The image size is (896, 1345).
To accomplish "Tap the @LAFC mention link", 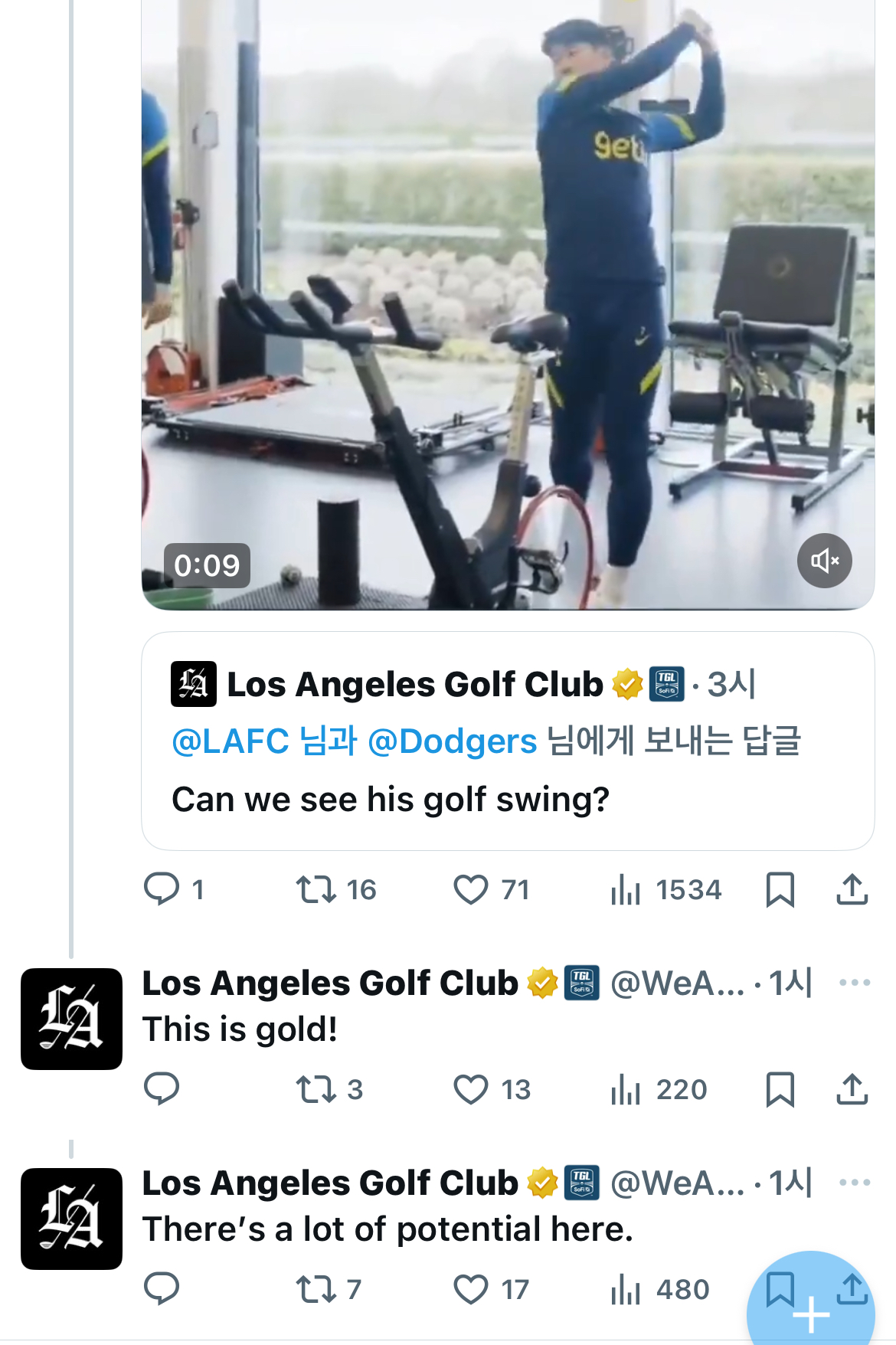I will [231, 741].
